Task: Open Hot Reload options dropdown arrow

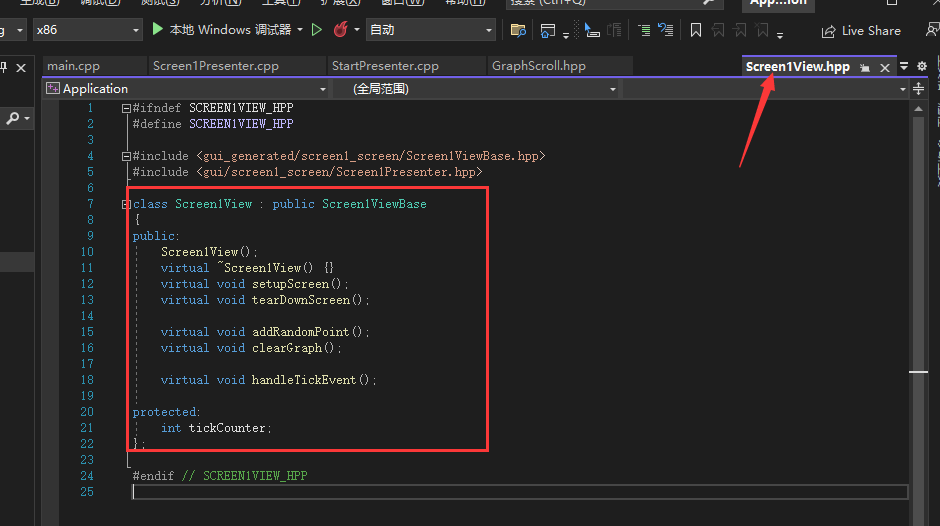Action: pyautogui.click(x=357, y=29)
